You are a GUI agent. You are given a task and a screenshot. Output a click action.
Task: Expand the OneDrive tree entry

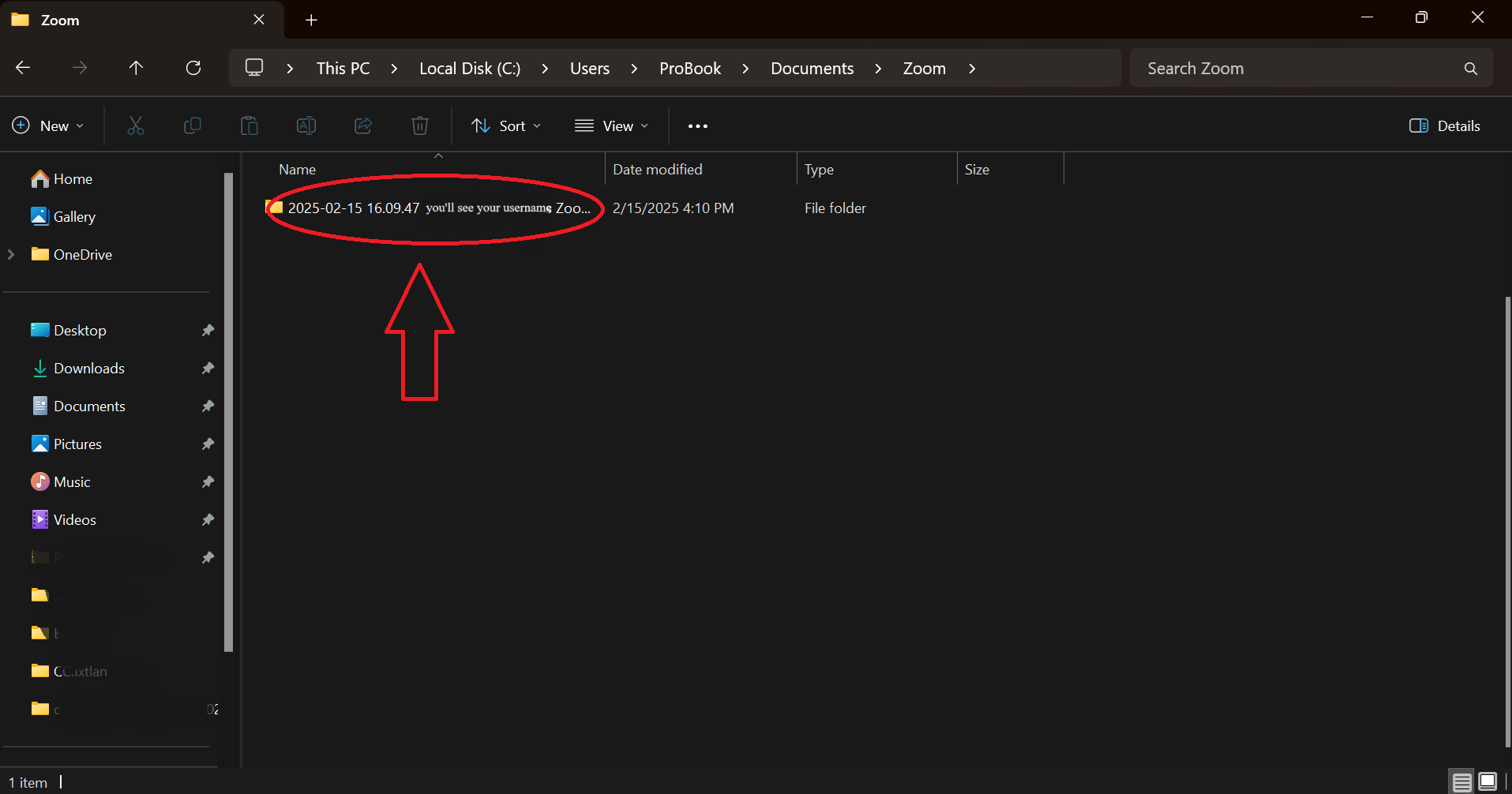(10, 254)
